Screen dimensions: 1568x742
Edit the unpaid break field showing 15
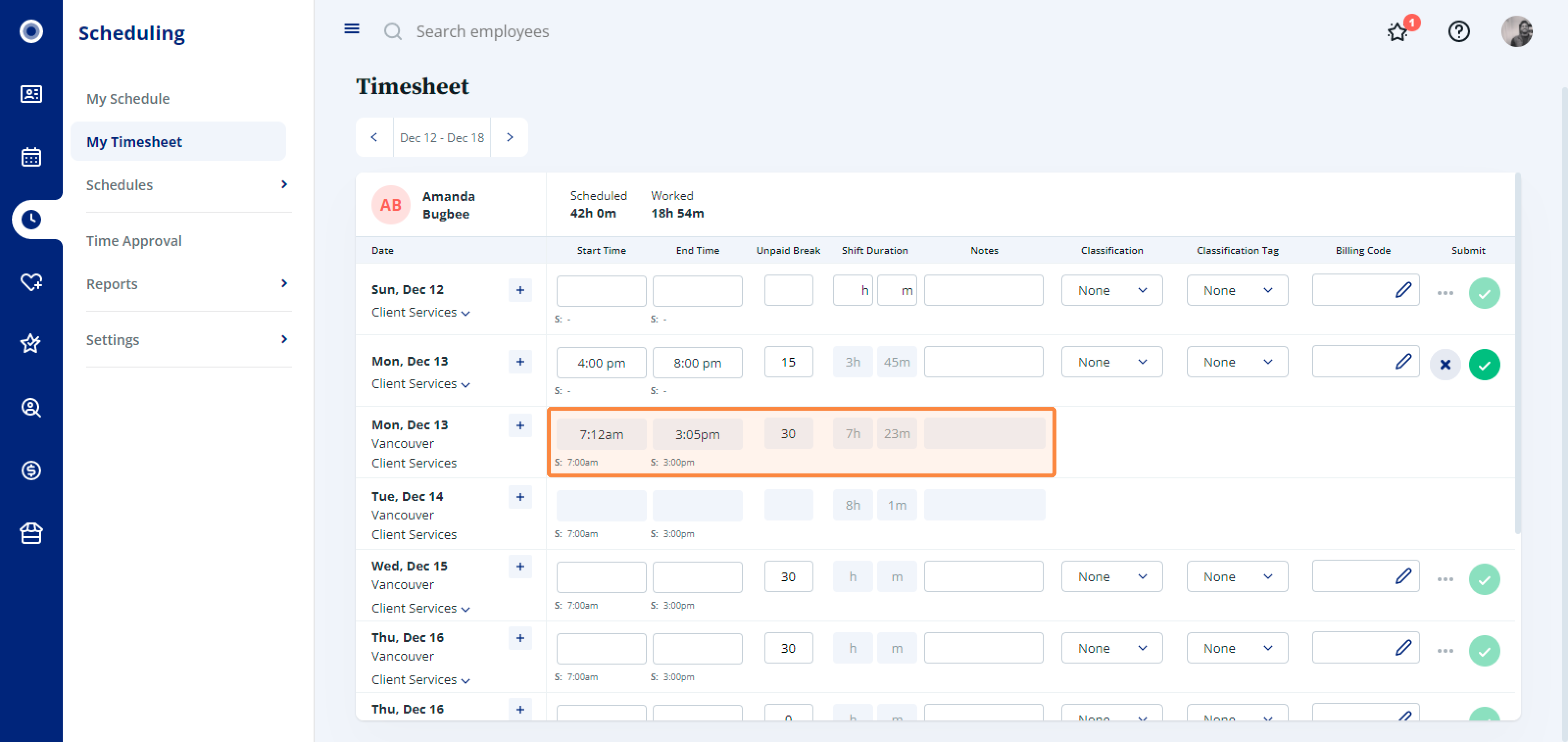(x=788, y=362)
